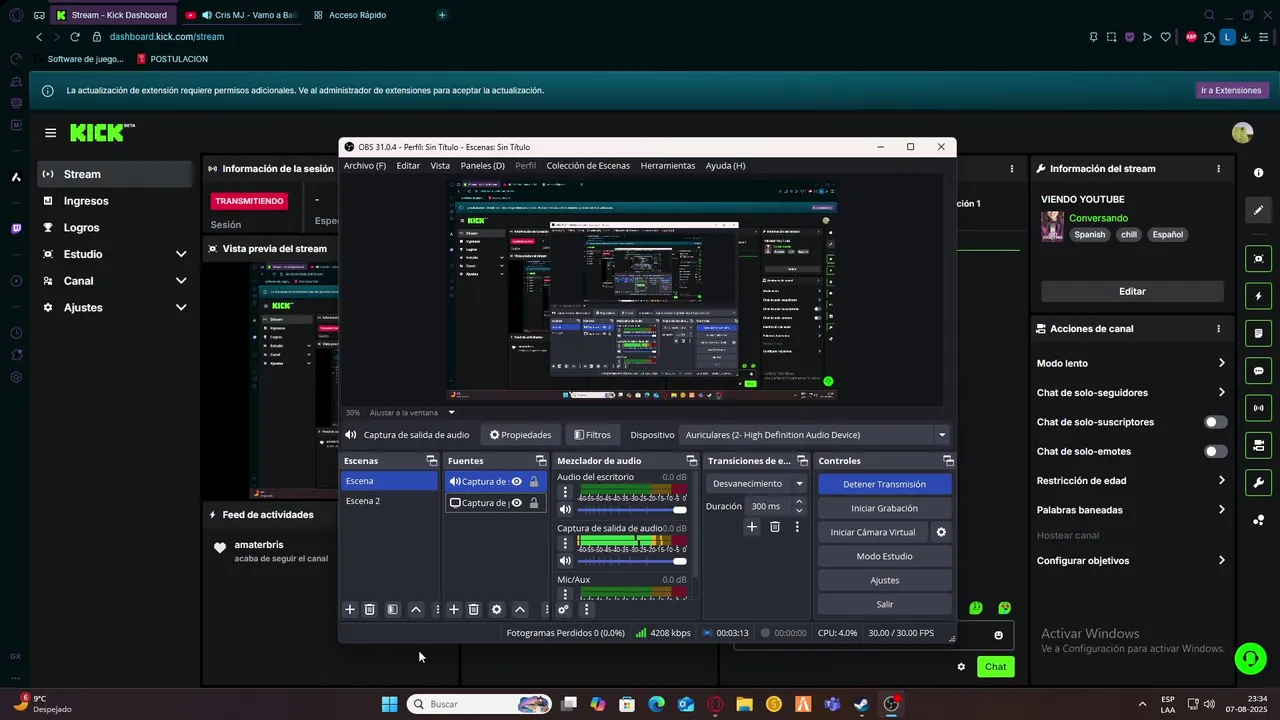The height and width of the screenshot is (720, 1280).
Task: Open green support headset bubble
Action: 1250,658
